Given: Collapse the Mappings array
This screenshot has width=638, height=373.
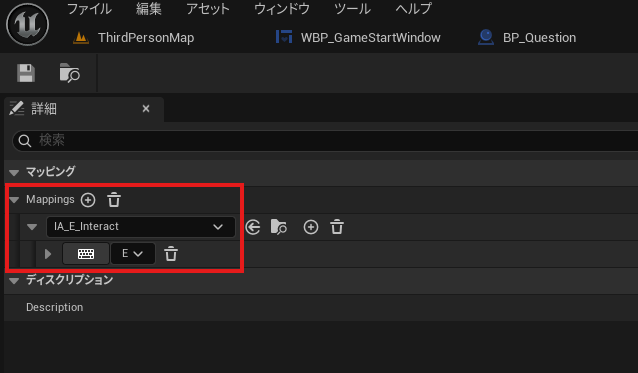Looking at the screenshot, I should point(14,200).
